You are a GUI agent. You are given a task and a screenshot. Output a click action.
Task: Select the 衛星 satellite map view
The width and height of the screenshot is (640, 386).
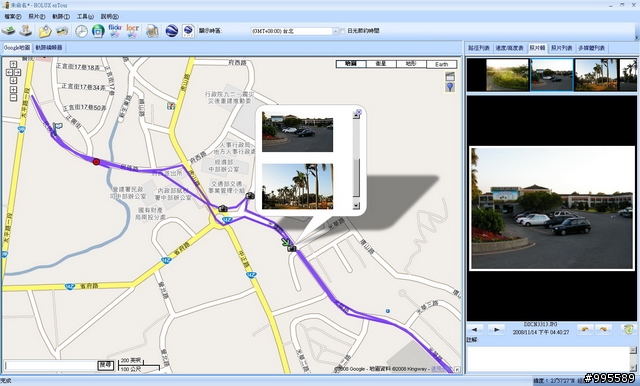(x=381, y=64)
